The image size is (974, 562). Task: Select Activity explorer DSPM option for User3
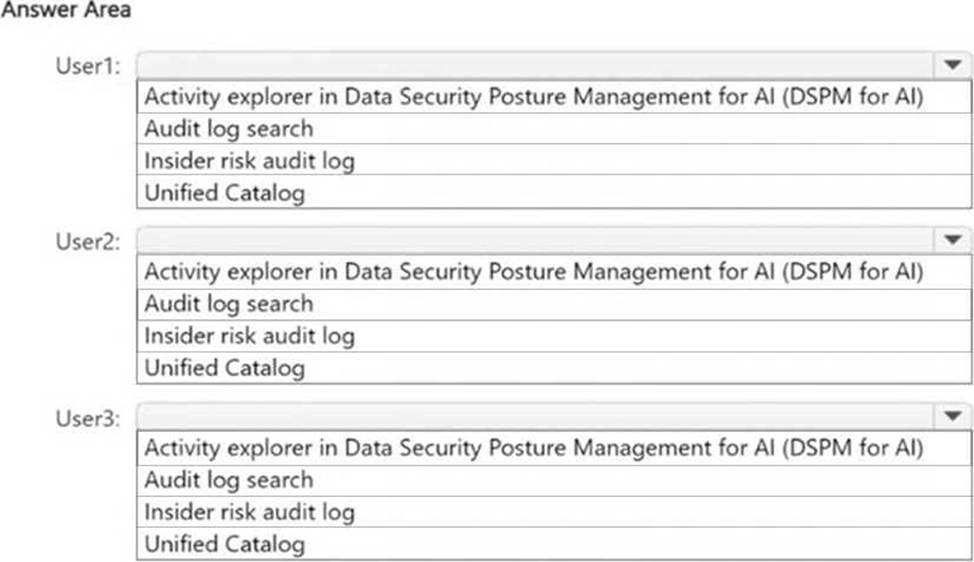pyautogui.click(x=533, y=448)
